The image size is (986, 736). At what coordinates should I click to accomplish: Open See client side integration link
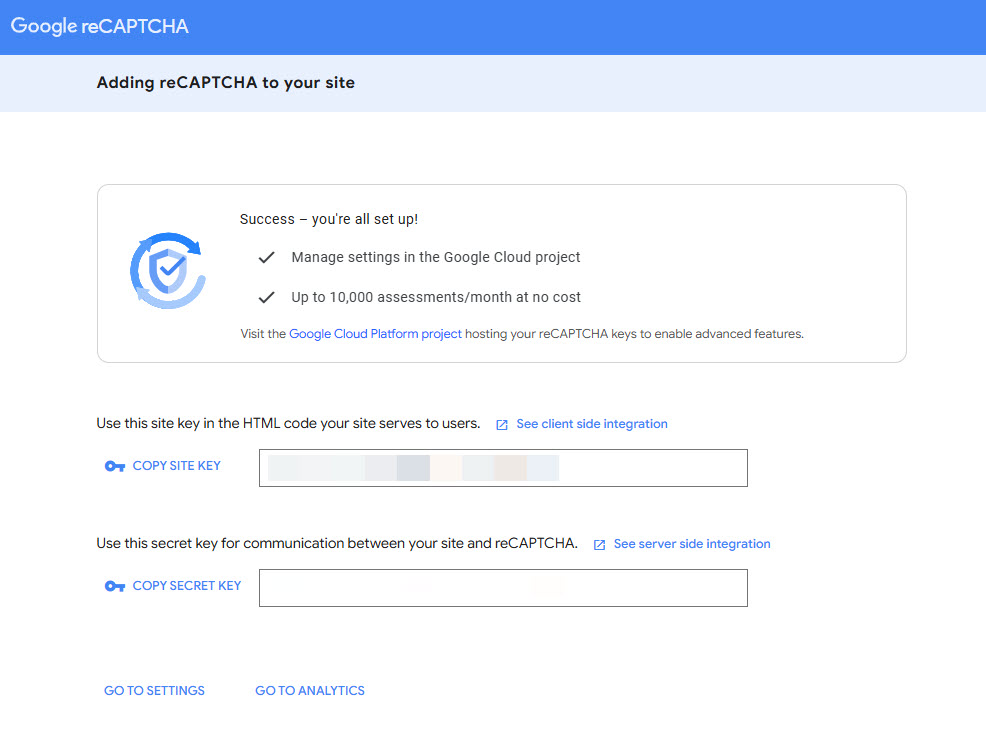(x=591, y=424)
